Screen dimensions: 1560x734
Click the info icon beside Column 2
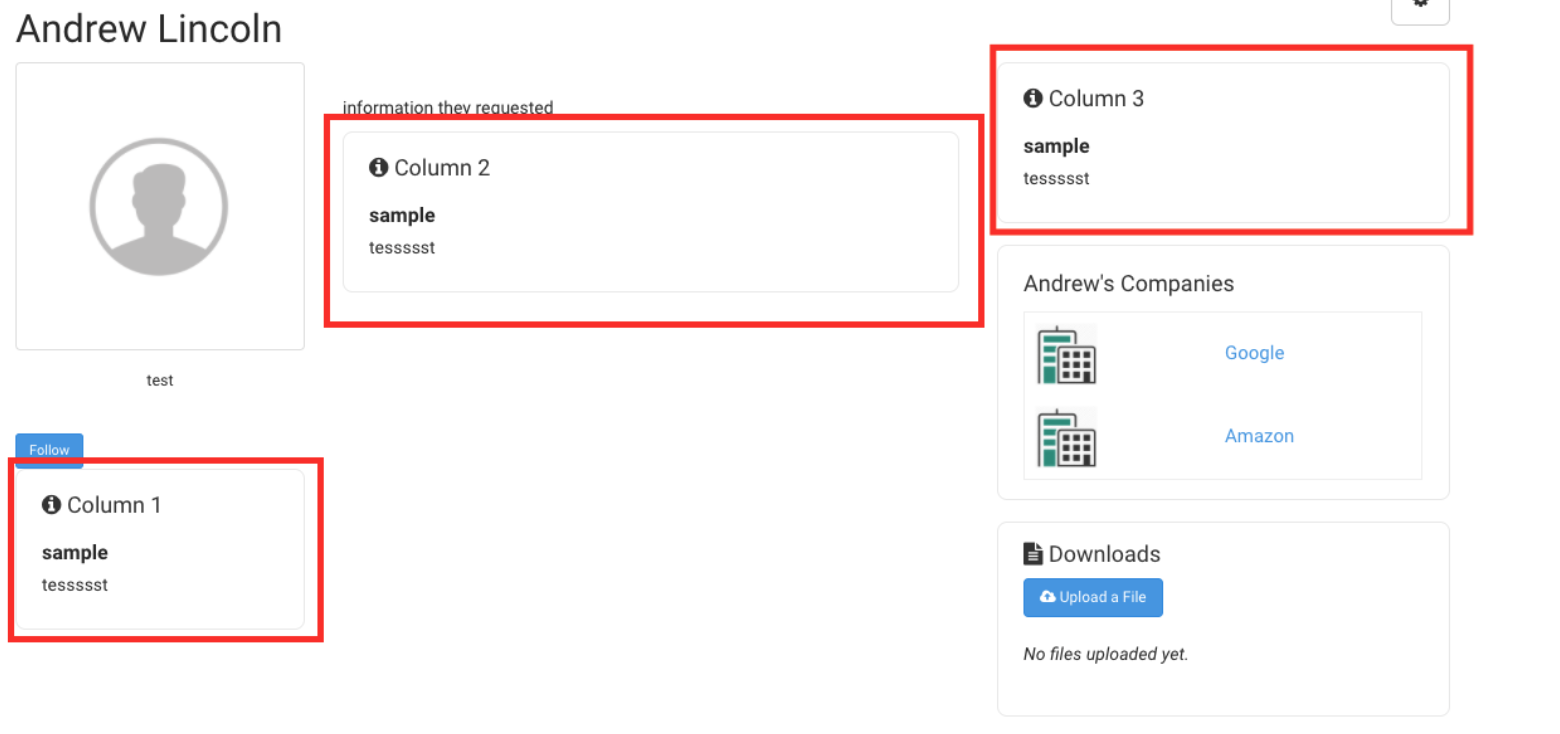pos(378,168)
